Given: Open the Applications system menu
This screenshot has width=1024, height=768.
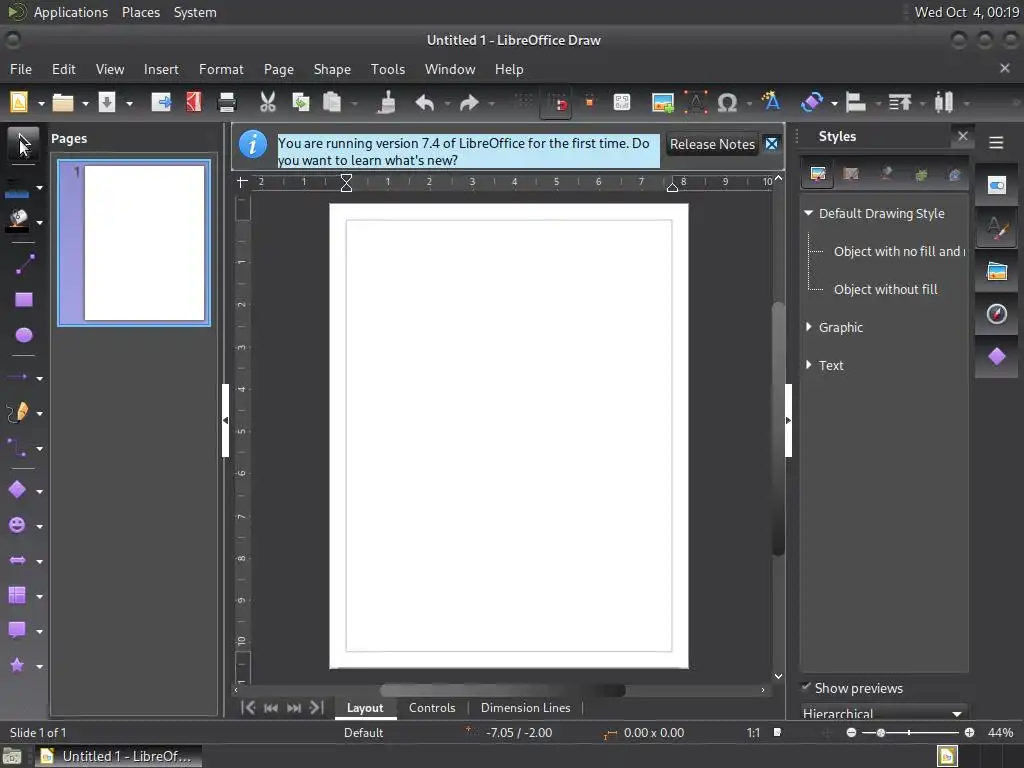Looking at the screenshot, I should (x=71, y=12).
